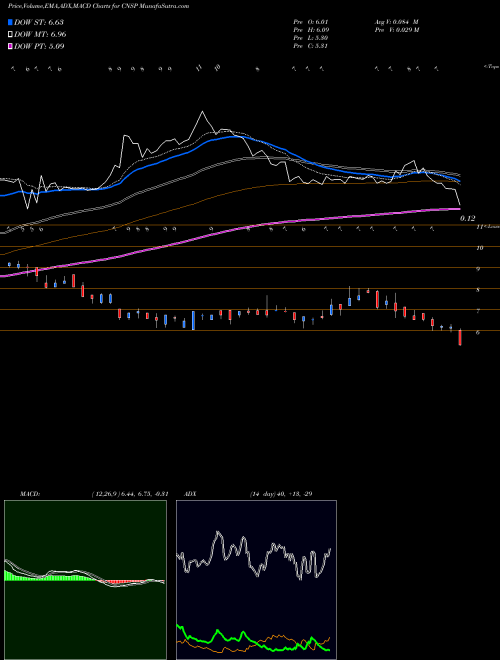The width and height of the screenshot is (500, 660).
Task: Select the 'Pre H: 6.09' high value
Action: [x=311, y=30]
